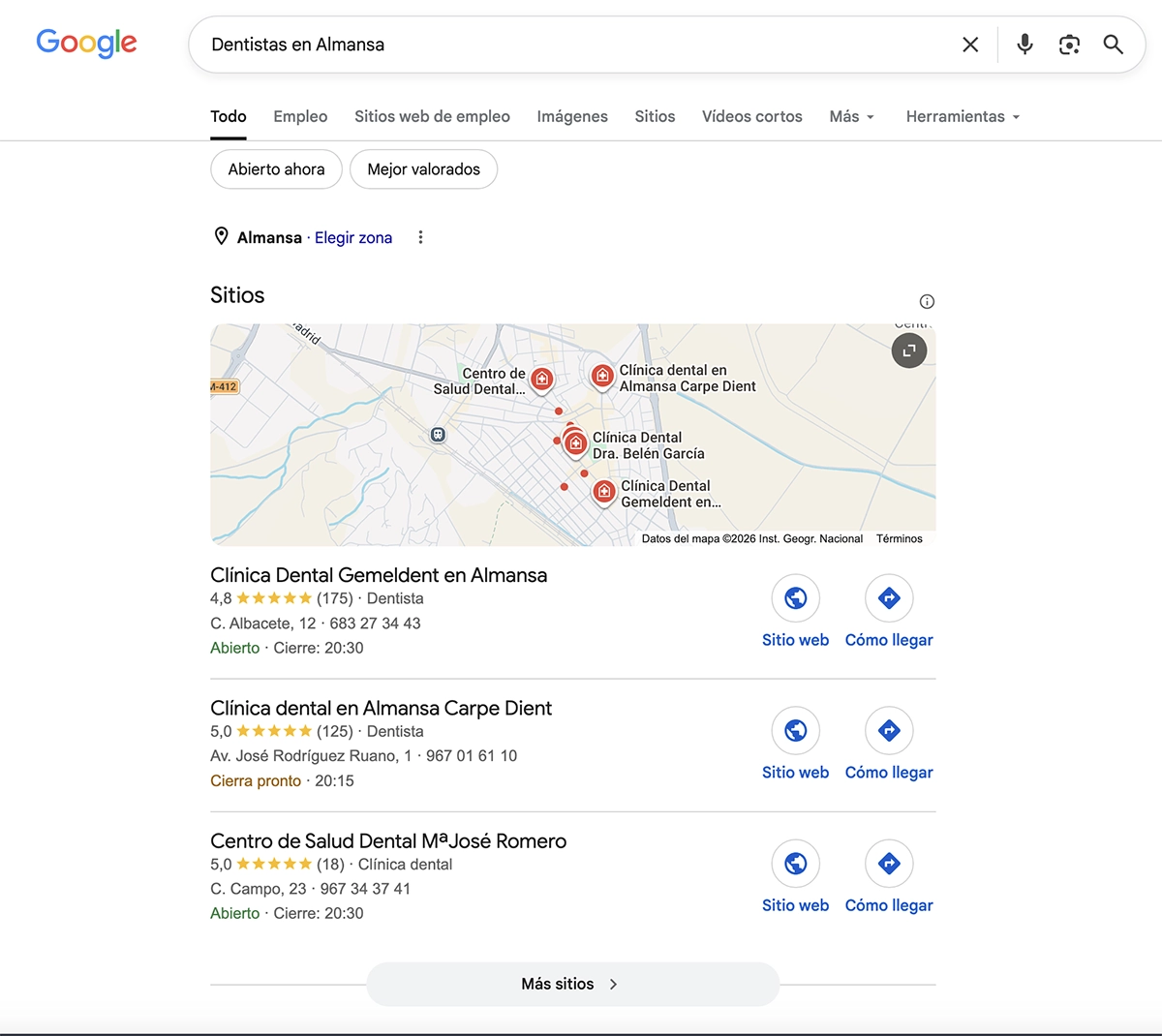1162x1036 pixels.
Task: Open the three-dot menu beside Almansa location
Action: (x=420, y=237)
